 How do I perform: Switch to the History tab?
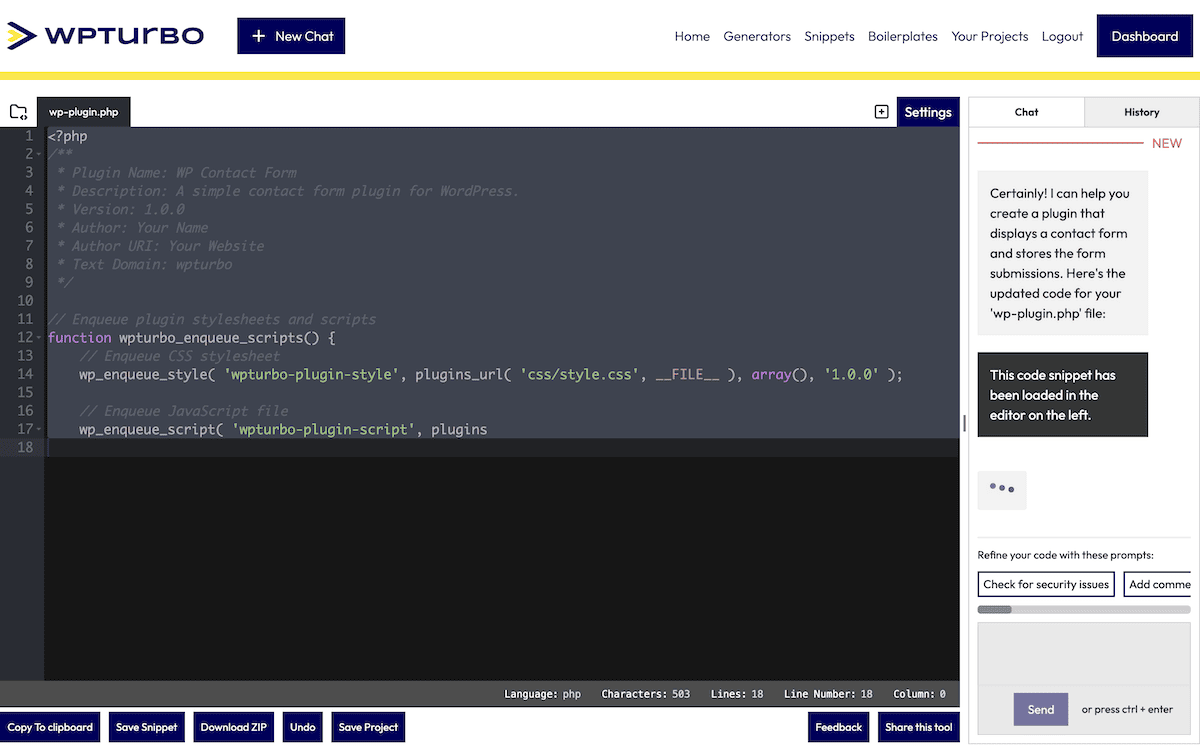point(1141,112)
